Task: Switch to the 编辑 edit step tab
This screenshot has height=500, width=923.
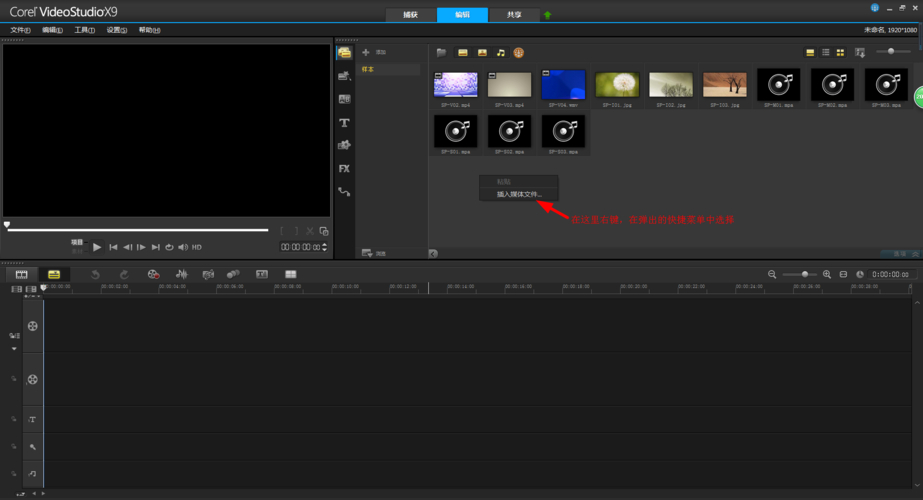Action: coord(463,15)
